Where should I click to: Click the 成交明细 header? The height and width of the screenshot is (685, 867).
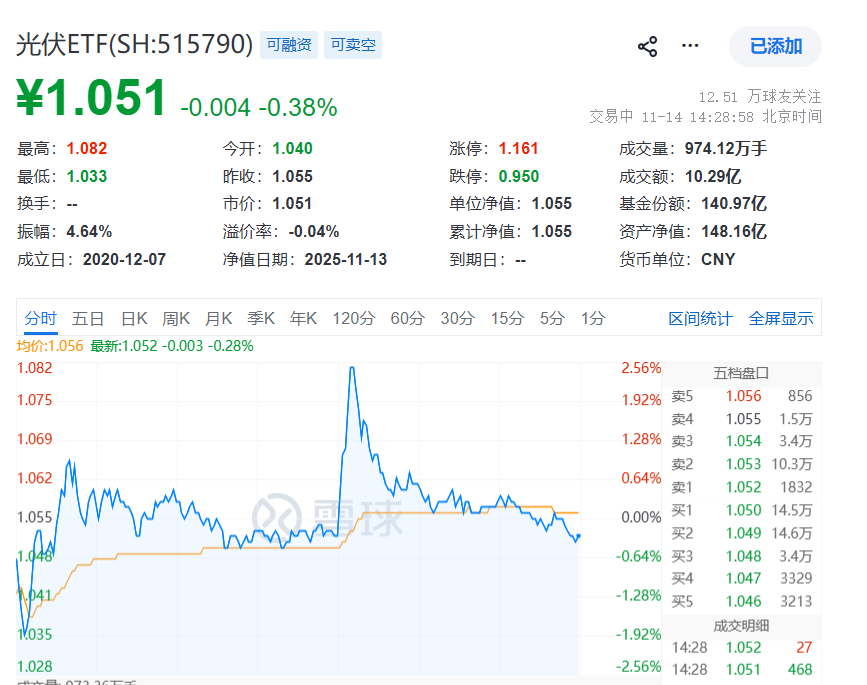click(741, 626)
